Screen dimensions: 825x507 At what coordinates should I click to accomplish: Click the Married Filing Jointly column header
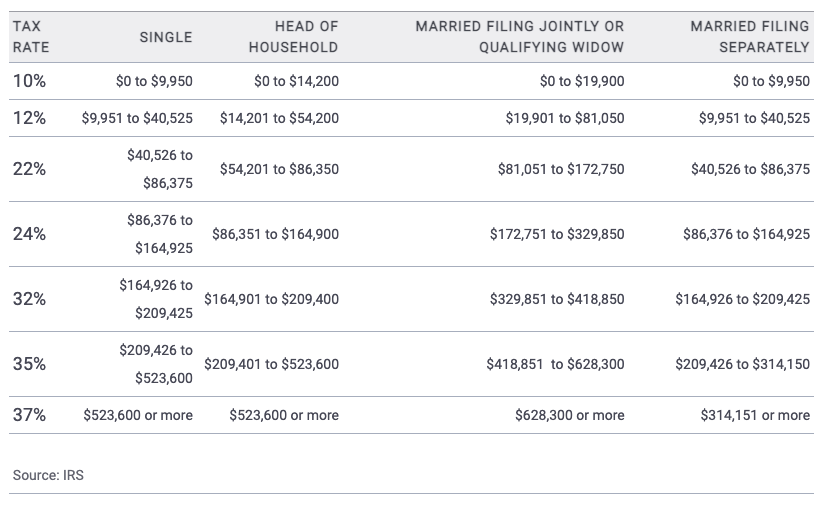(519, 36)
